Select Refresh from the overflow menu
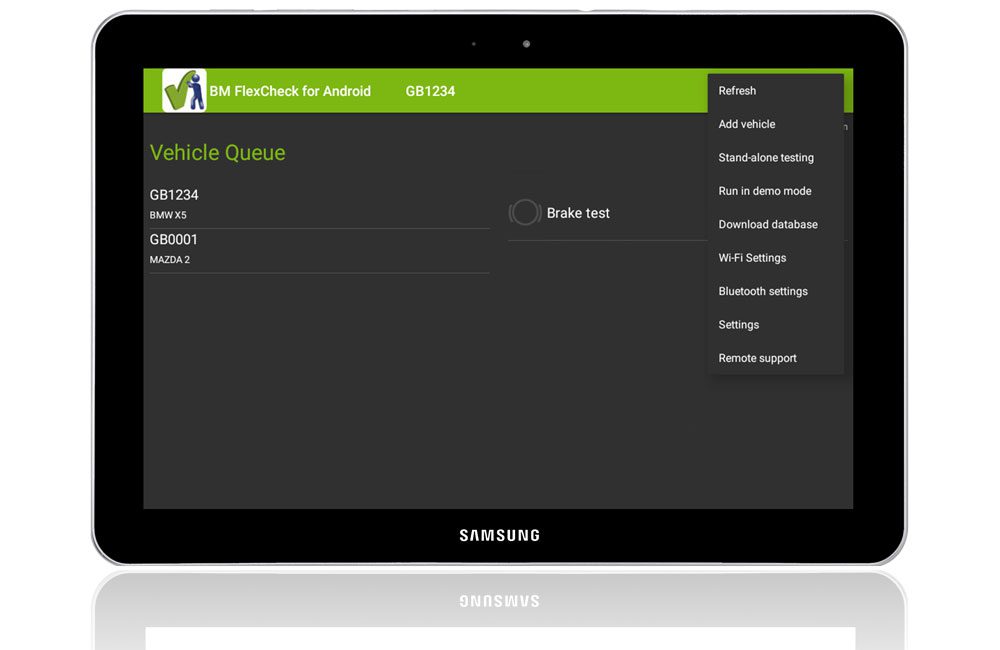Screen dimensions: 1000x650 pyautogui.click(x=737, y=91)
